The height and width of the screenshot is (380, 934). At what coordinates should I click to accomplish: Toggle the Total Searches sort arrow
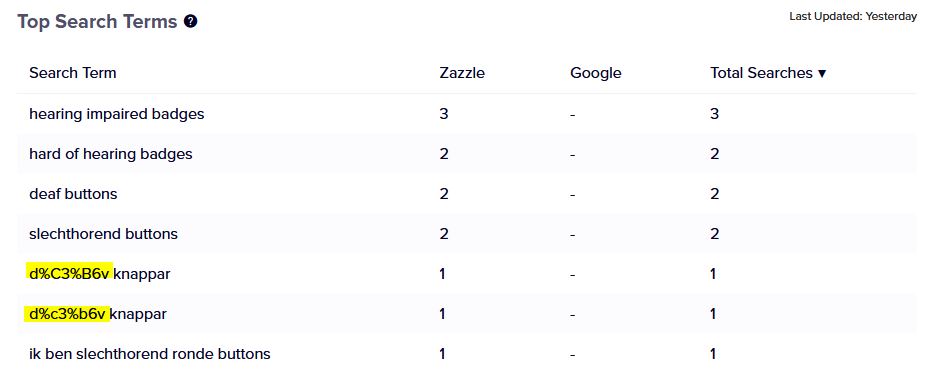click(x=822, y=73)
